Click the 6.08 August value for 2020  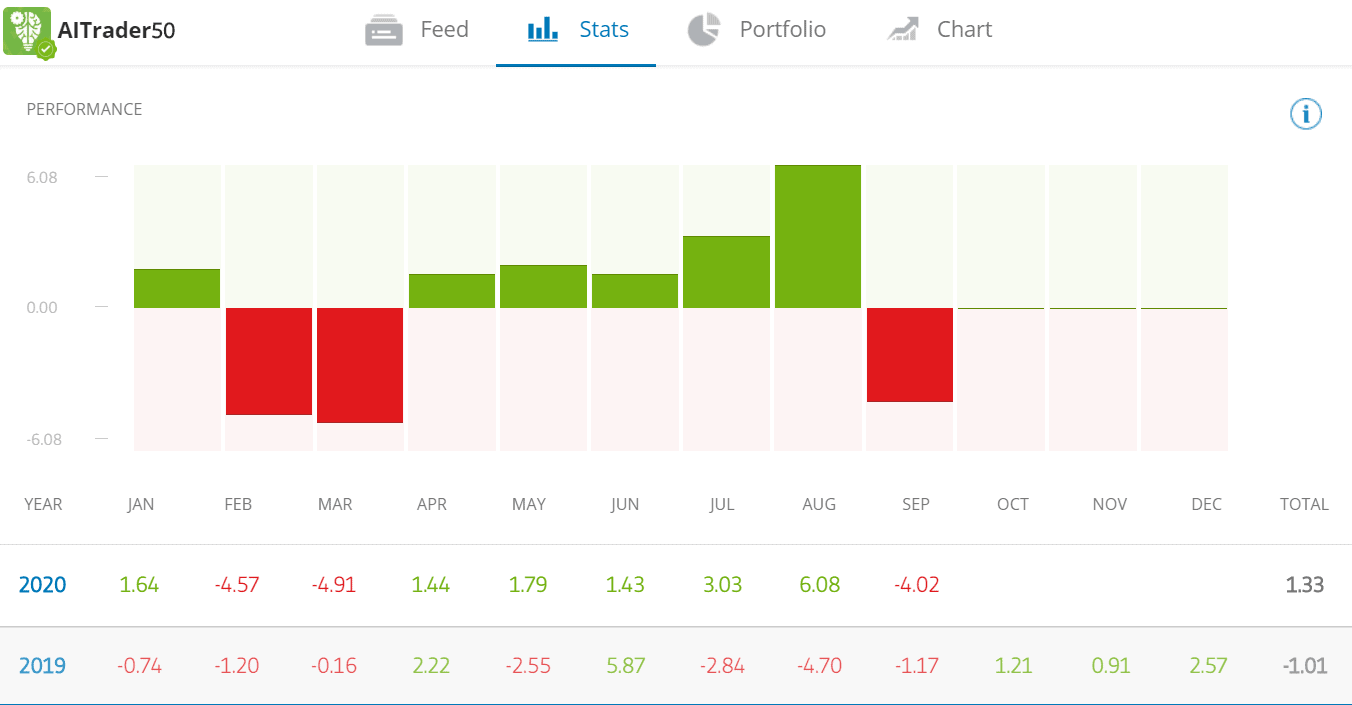click(x=819, y=585)
